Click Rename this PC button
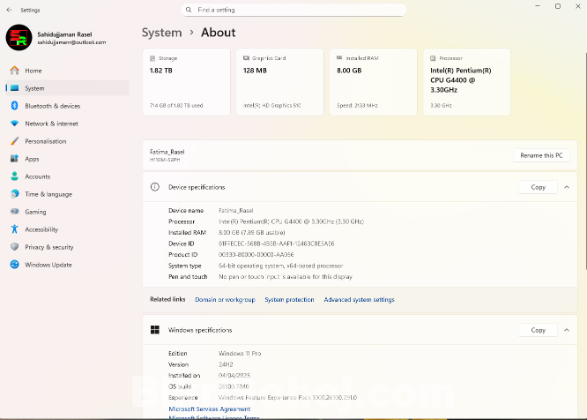Screen dimensions: 587x420 (541, 155)
